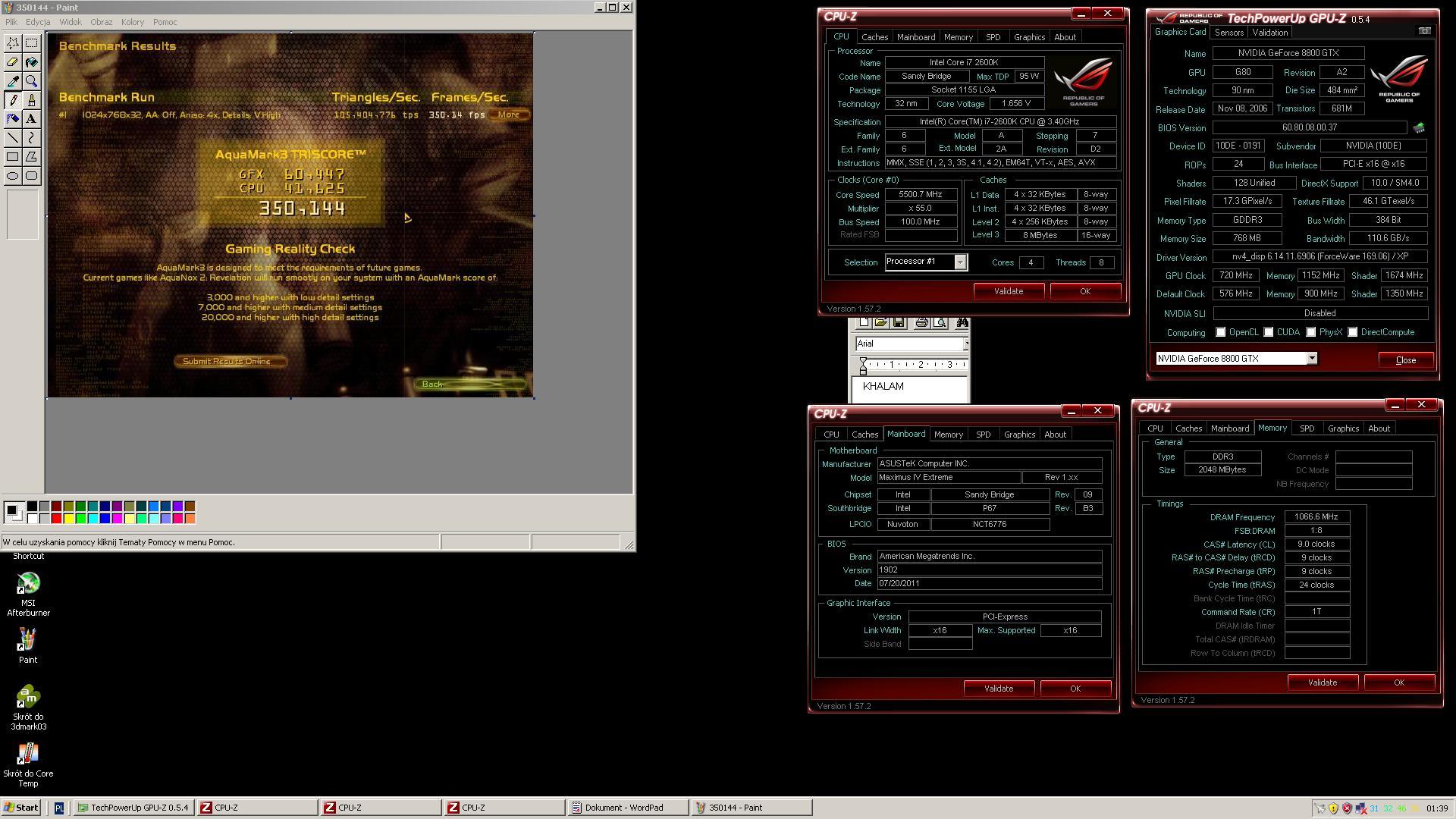Click the Open folder icon in WordPad

(880, 323)
